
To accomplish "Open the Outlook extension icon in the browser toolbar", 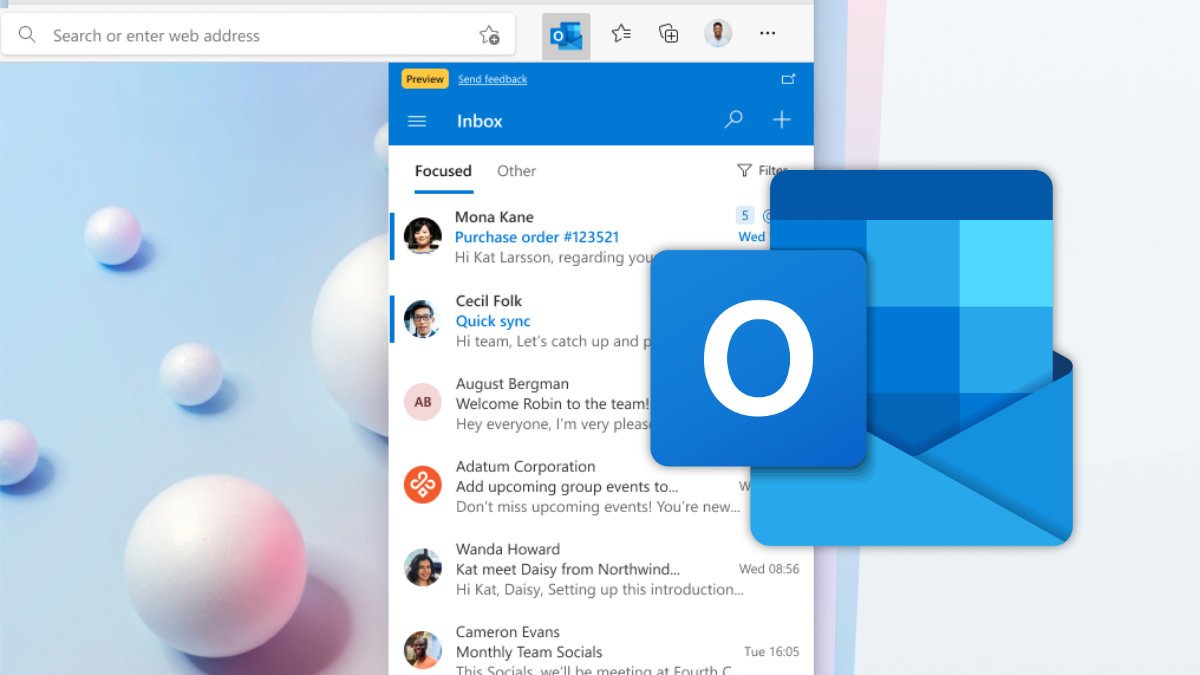I will tap(566, 33).
